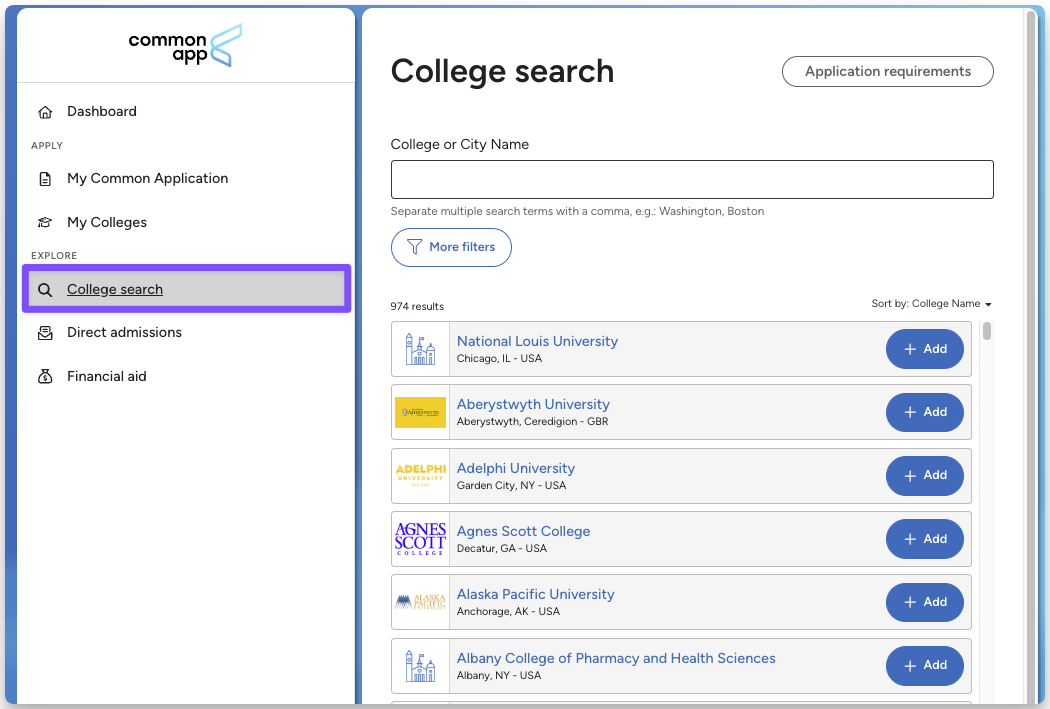This screenshot has width=1050, height=709.
Task: Click the Aberystwyth University yellow logo
Action: click(420, 412)
